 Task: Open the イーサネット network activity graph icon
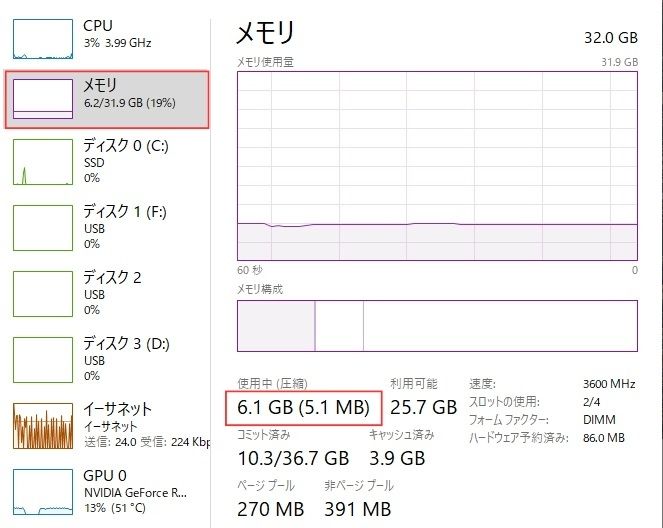coord(43,426)
